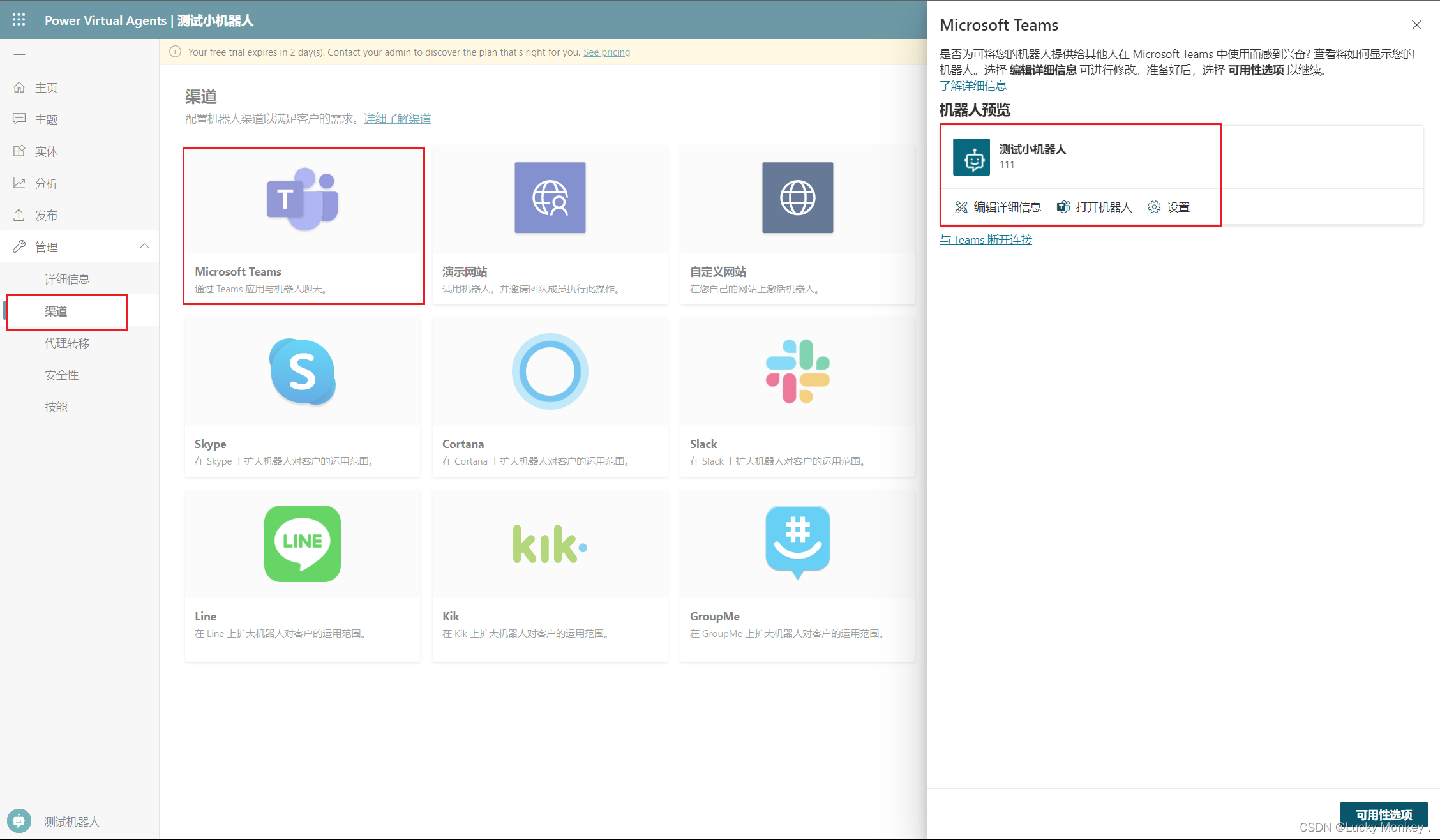Close the Microsoft Teams panel
The height and width of the screenshot is (840, 1440).
point(1416,25)
